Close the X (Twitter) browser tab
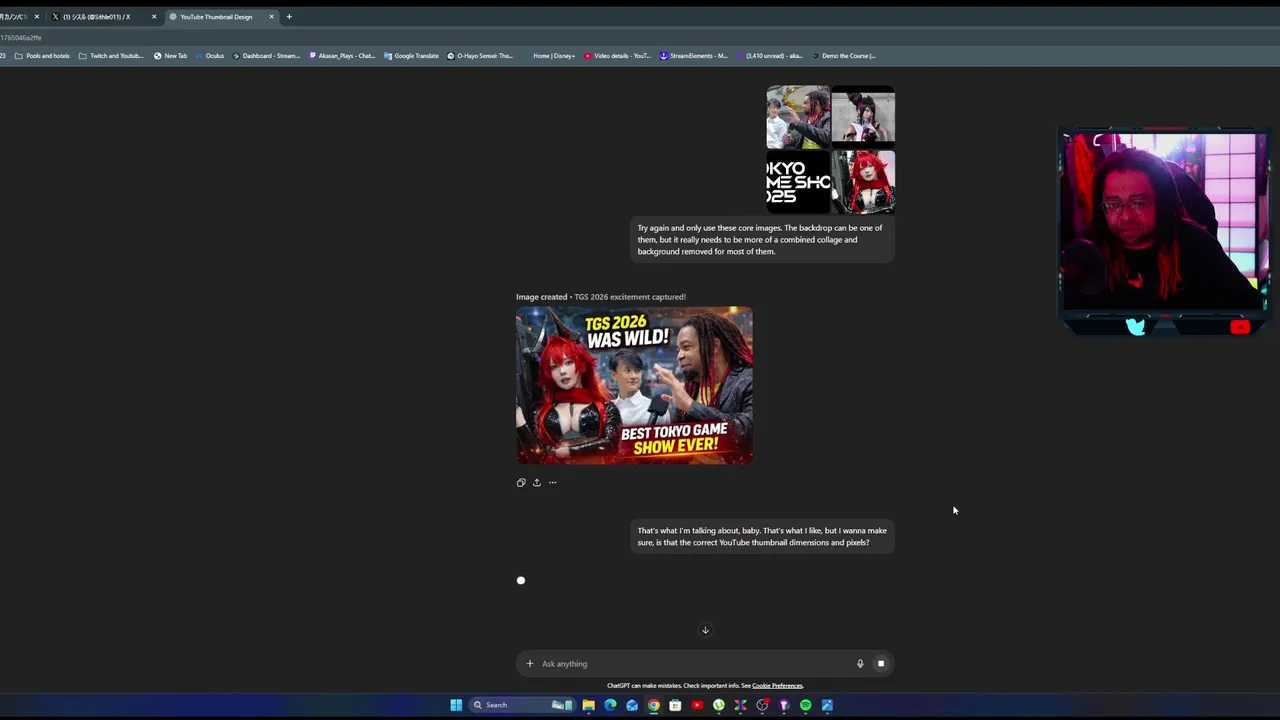The height and width of the screenshot is (720, 1280). click(x=154, y=16)
